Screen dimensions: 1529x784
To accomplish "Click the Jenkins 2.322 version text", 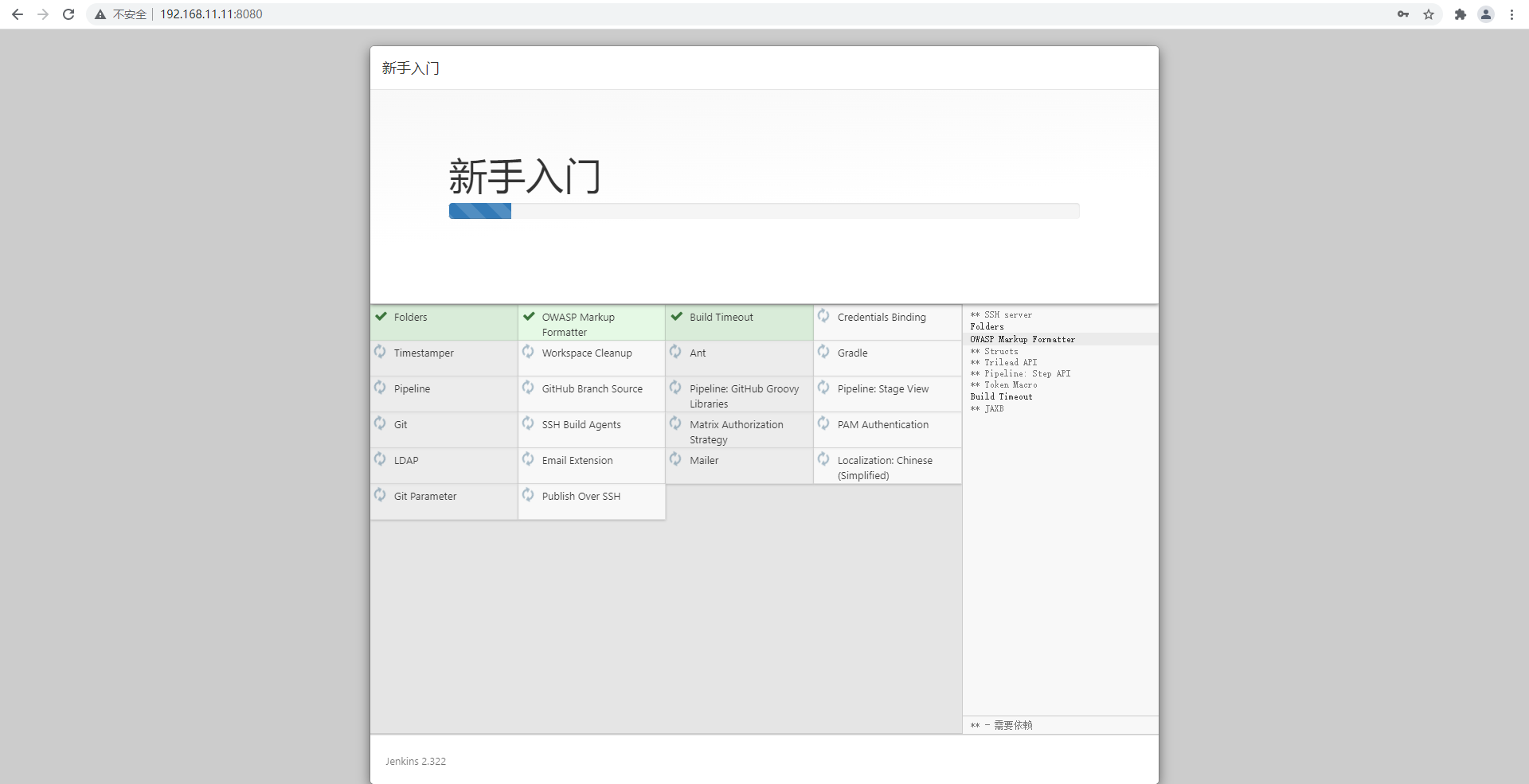I will pyautogui.click(x=416, y=762).
